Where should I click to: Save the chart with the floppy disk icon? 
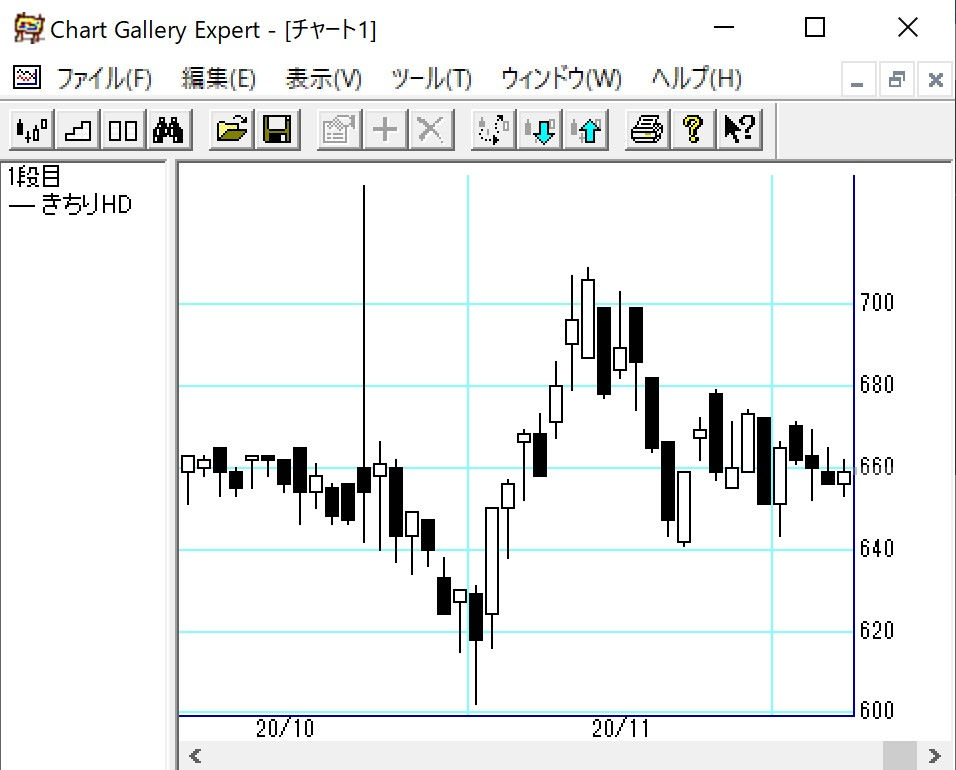[x=276, y=130]
